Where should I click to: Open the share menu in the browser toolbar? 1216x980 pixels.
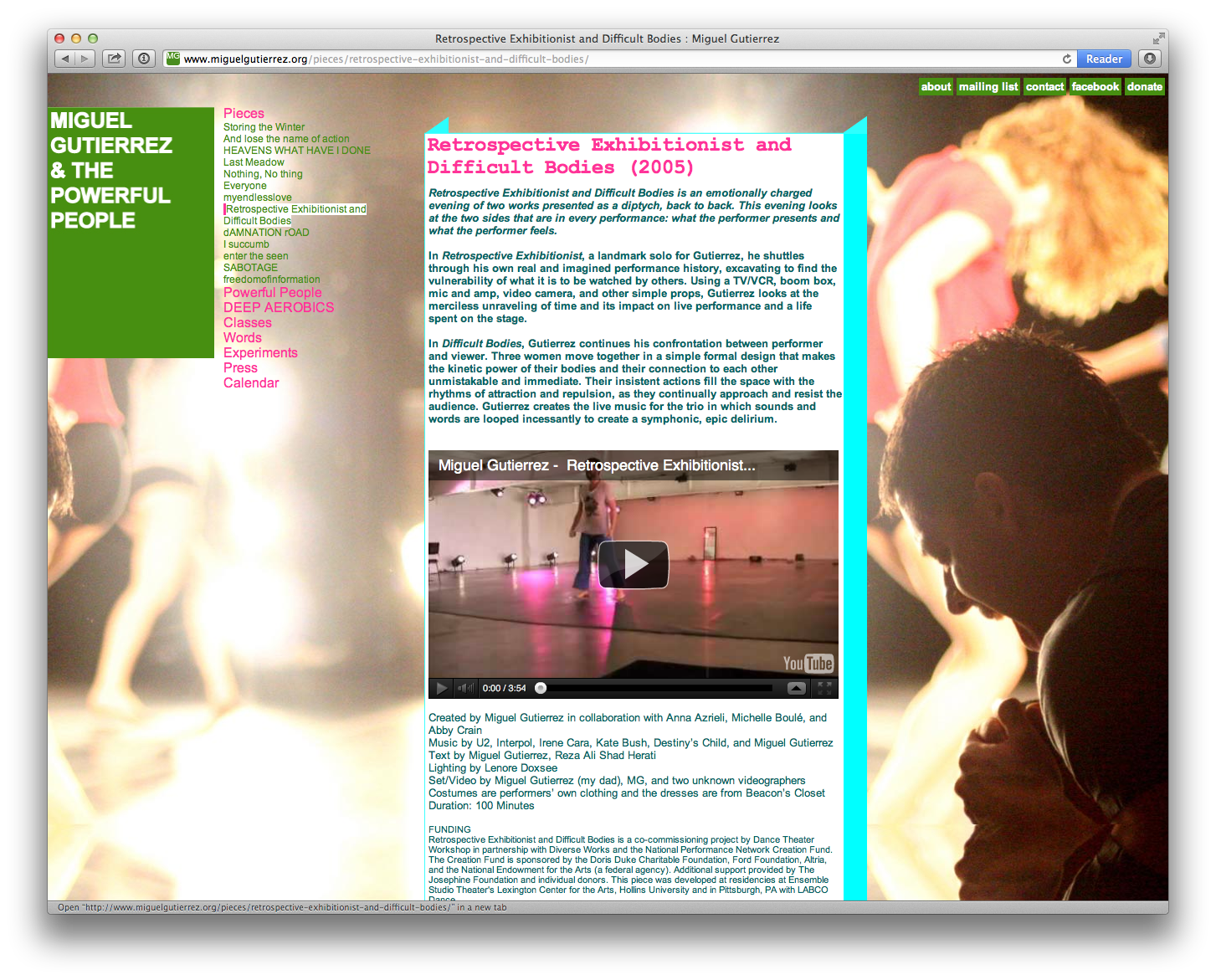point(114,59)
